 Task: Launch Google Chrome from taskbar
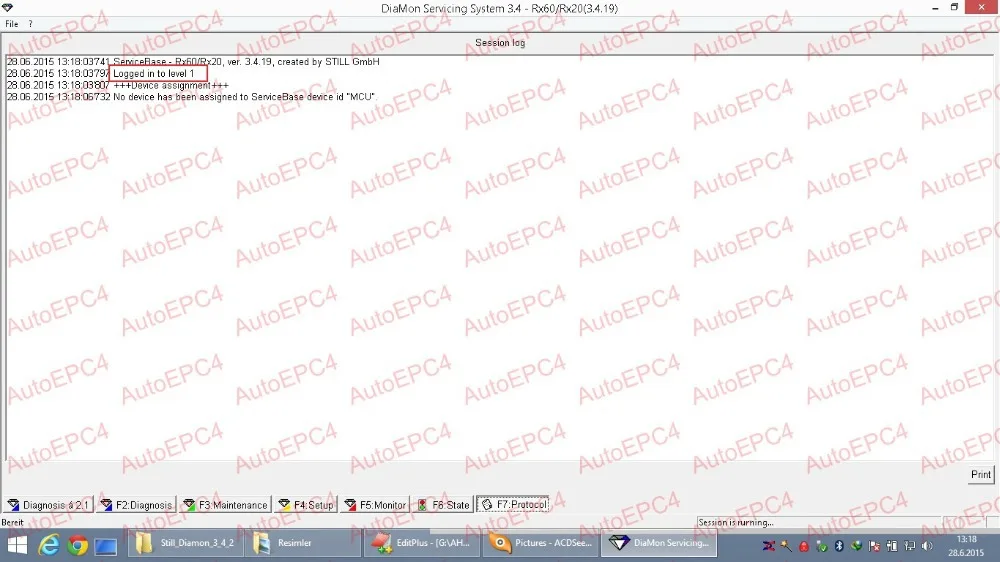tap(77, 545)
